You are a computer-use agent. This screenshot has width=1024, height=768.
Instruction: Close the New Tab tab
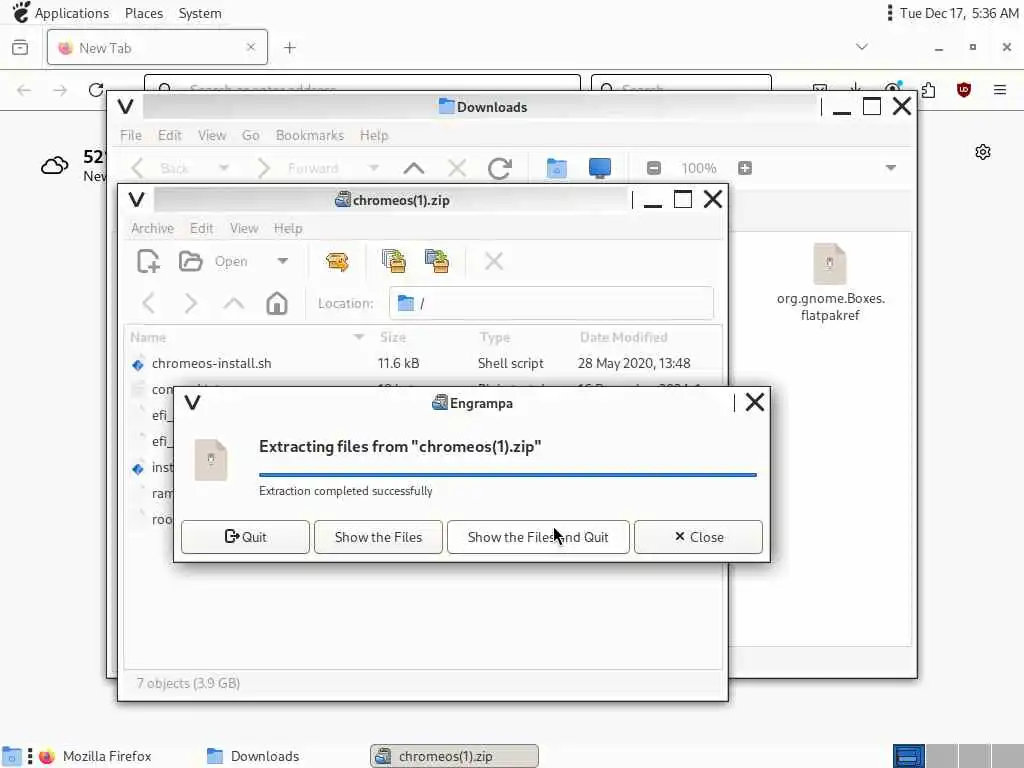click(251, 47)
